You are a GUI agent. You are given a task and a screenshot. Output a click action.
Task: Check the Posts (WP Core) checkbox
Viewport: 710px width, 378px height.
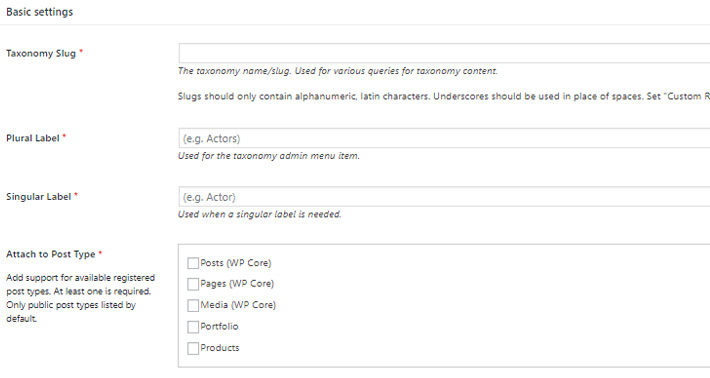point(193,263)
